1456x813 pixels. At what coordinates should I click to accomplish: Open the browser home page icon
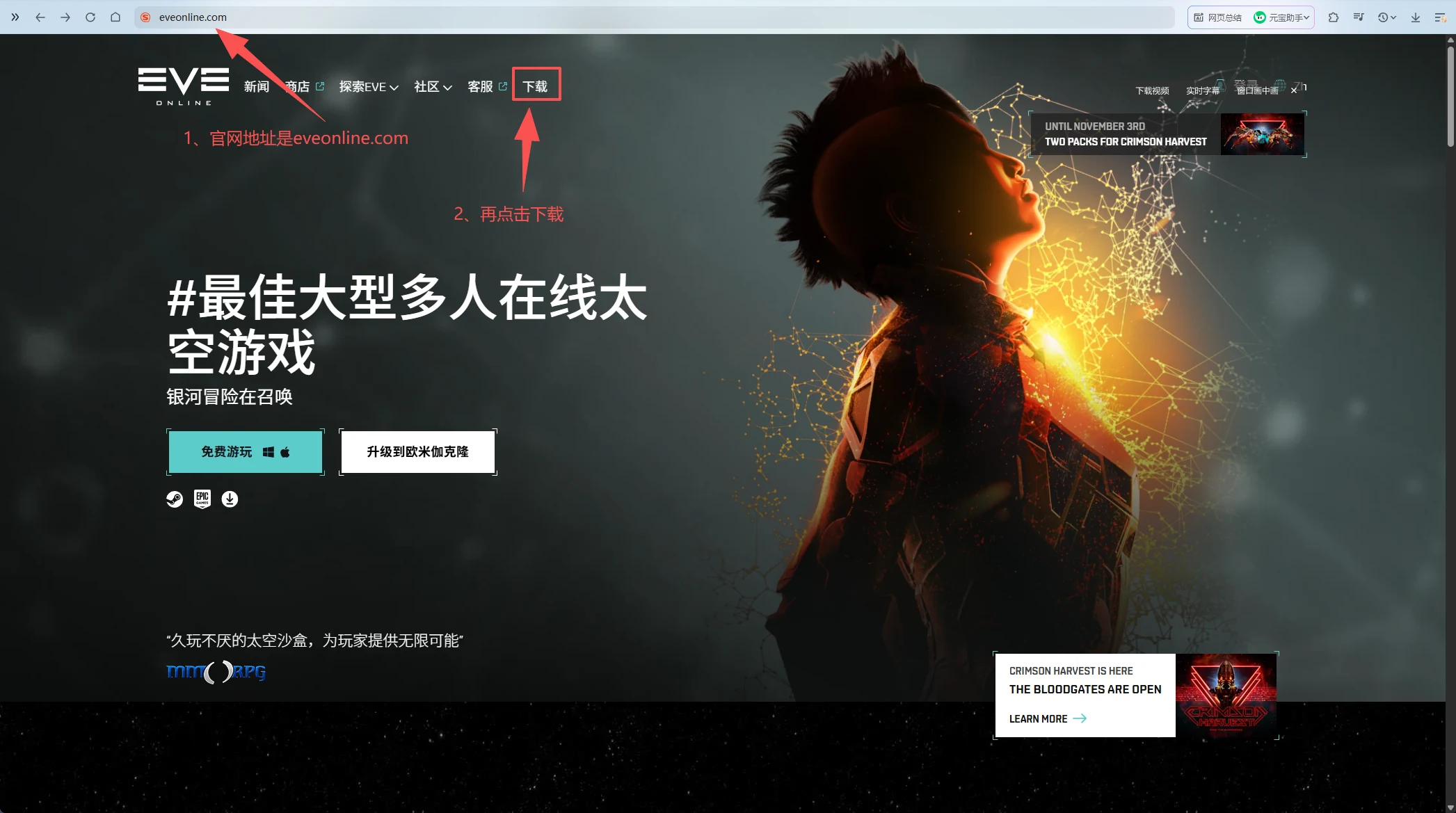115,17
